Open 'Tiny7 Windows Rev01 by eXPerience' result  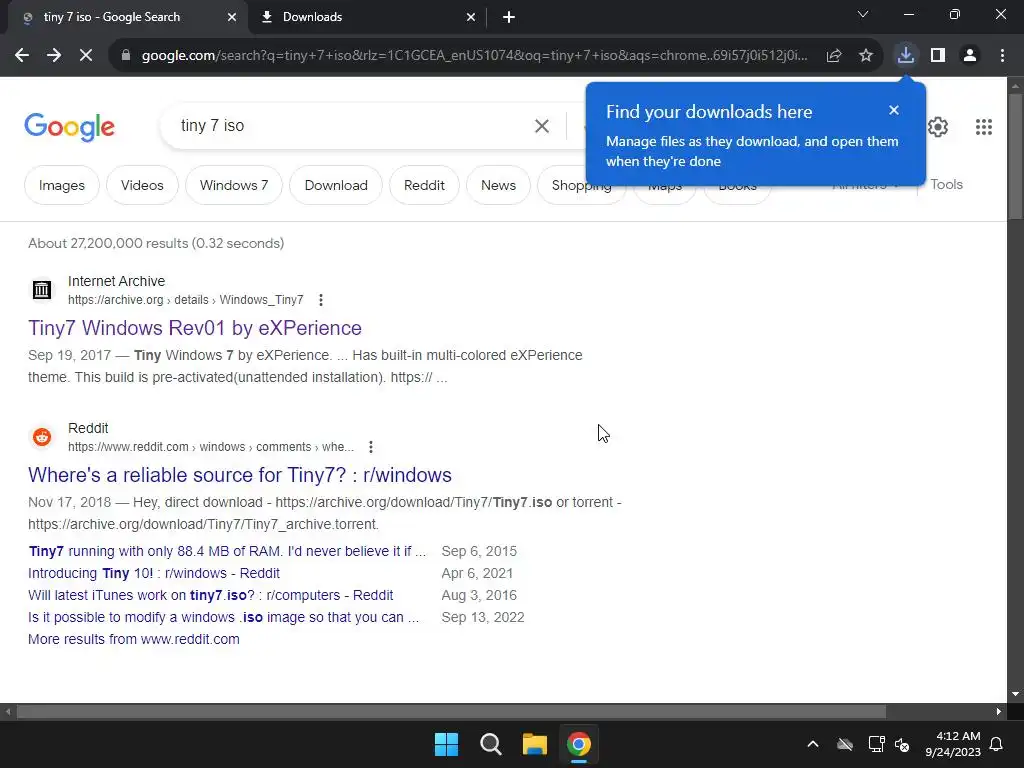tap(195, 328)
